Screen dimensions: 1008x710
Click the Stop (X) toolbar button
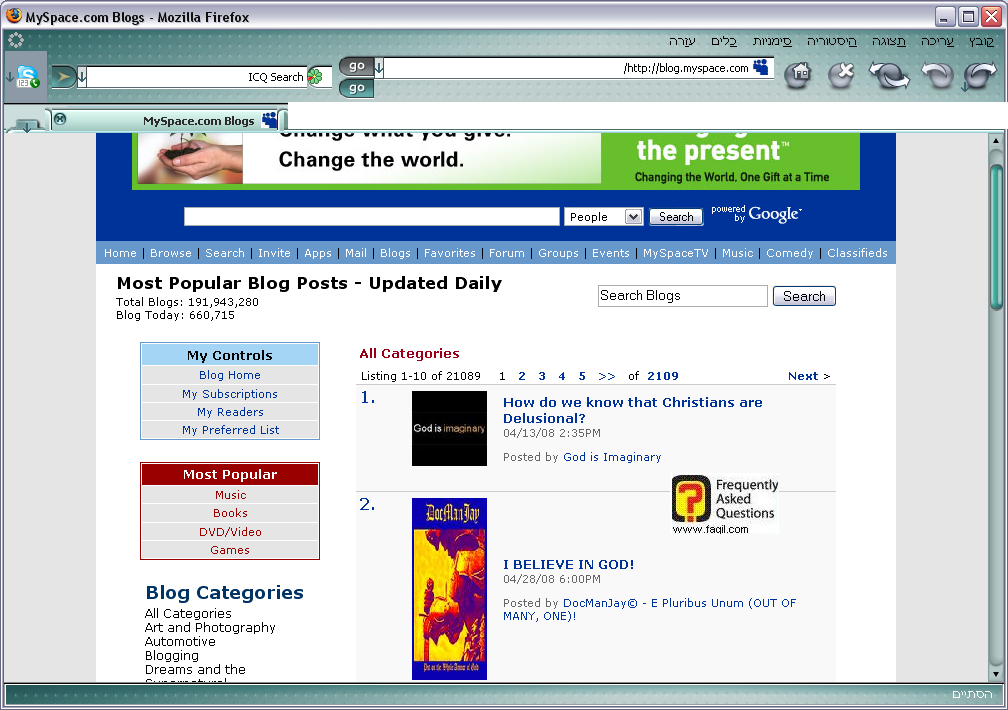(x=842, y=75)
